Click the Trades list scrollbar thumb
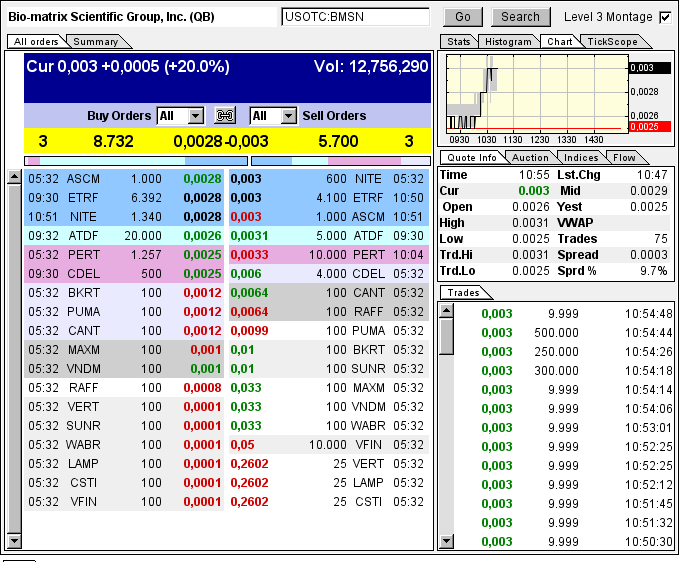 (x=446, y=337)
